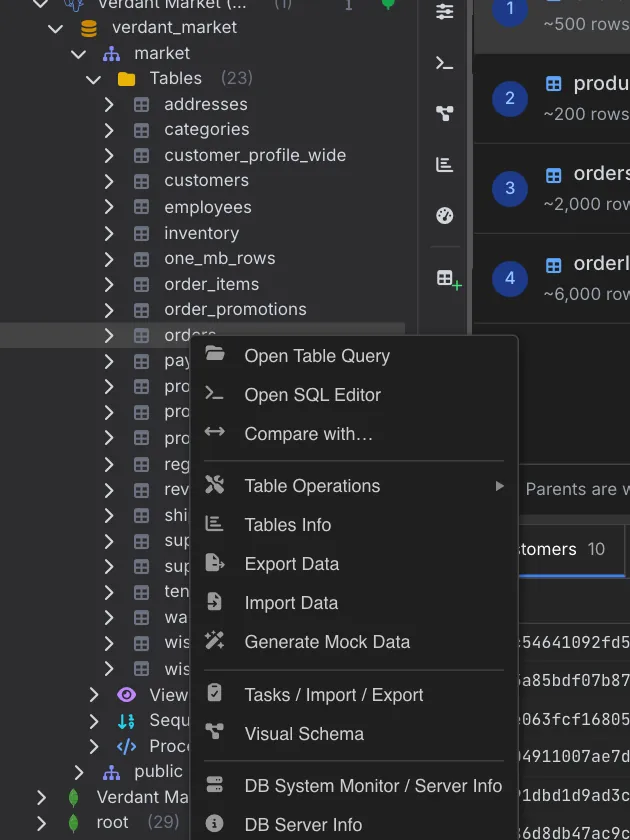
Task: Click step 4 circle beside orderl table
Action: (509, 278)
